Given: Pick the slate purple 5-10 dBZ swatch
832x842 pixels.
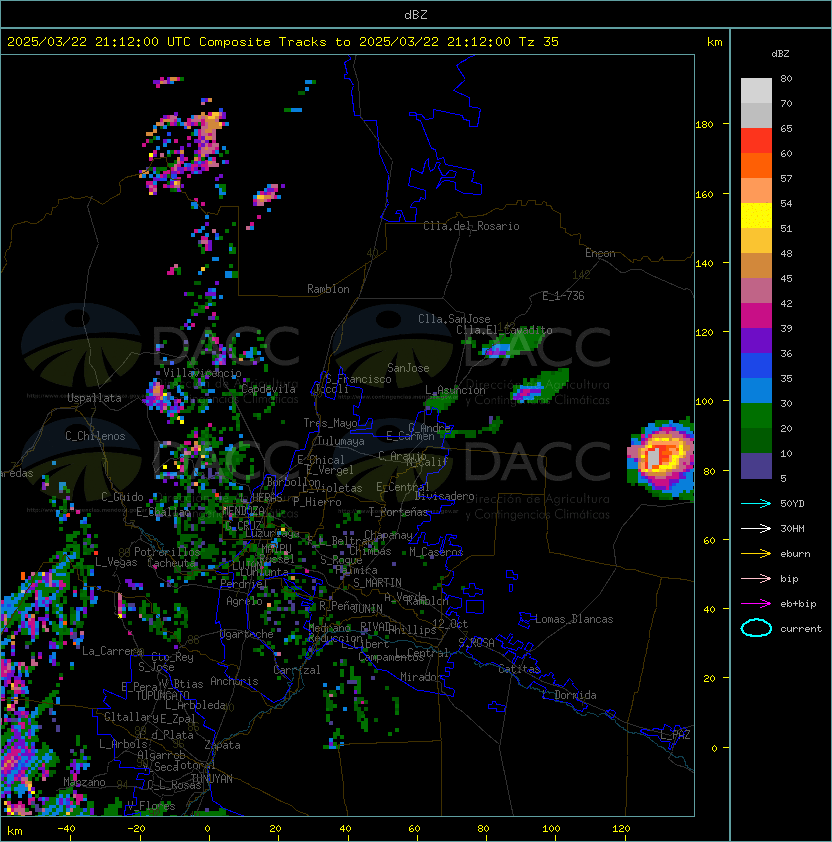Looking at the screenshot, I should click(756, 466).
